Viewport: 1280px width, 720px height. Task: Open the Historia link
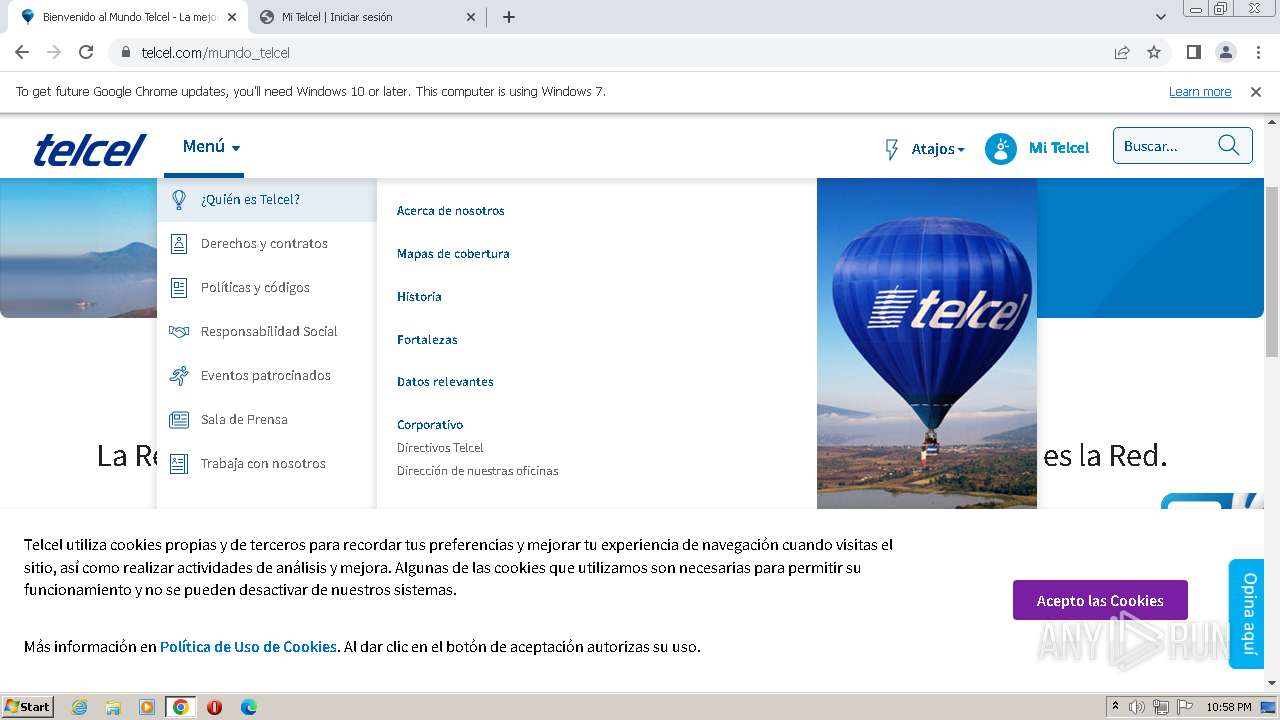[419, 297]
